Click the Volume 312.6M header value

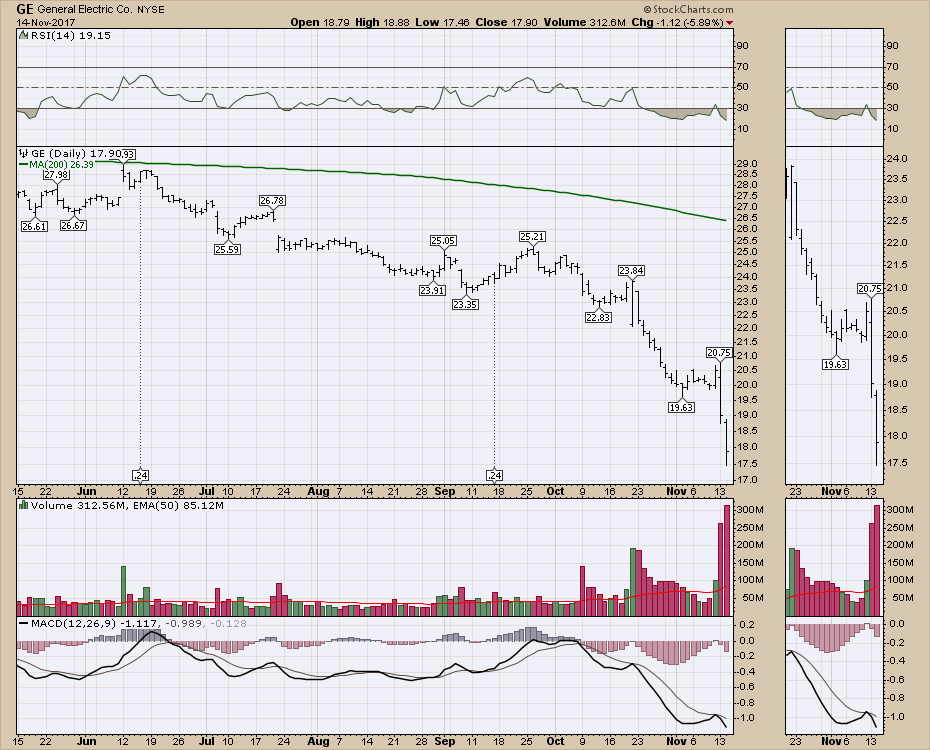pyautogui.click(x=585, y=23)
